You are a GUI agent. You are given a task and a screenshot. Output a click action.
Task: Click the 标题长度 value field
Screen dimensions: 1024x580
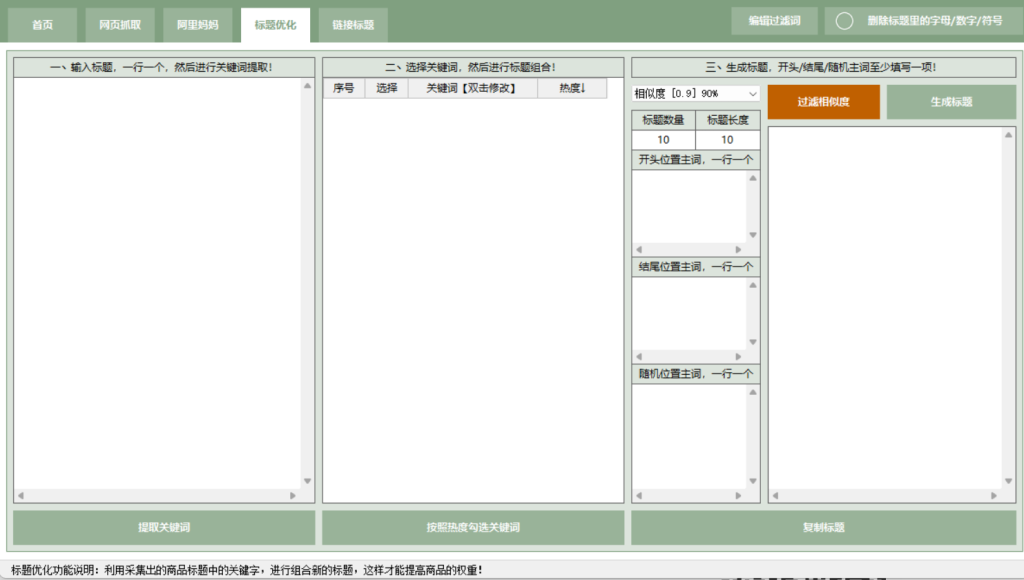click(727, 140)
